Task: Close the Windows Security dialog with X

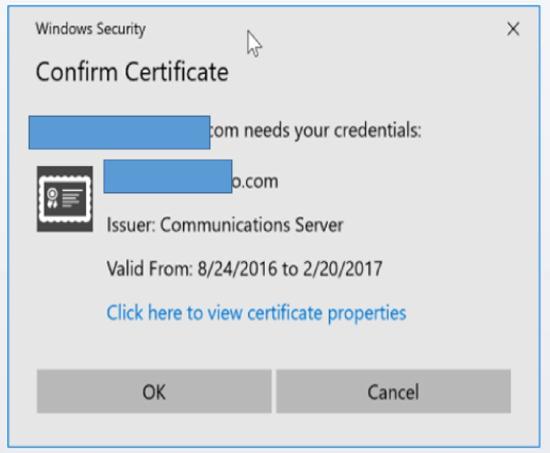Action: point(513,29)
